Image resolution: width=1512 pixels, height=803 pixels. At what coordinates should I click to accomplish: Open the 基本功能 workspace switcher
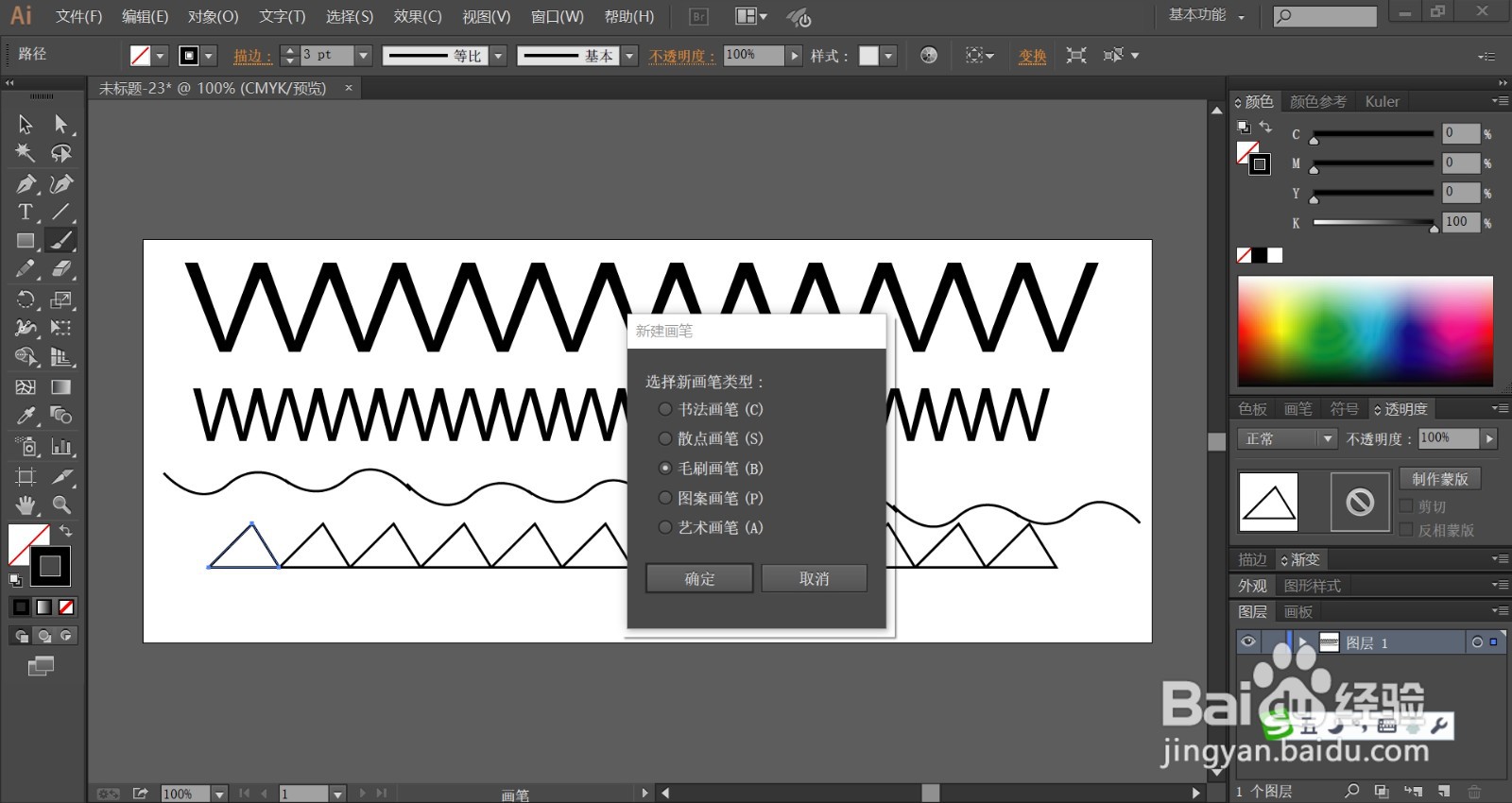point(1207,15)
